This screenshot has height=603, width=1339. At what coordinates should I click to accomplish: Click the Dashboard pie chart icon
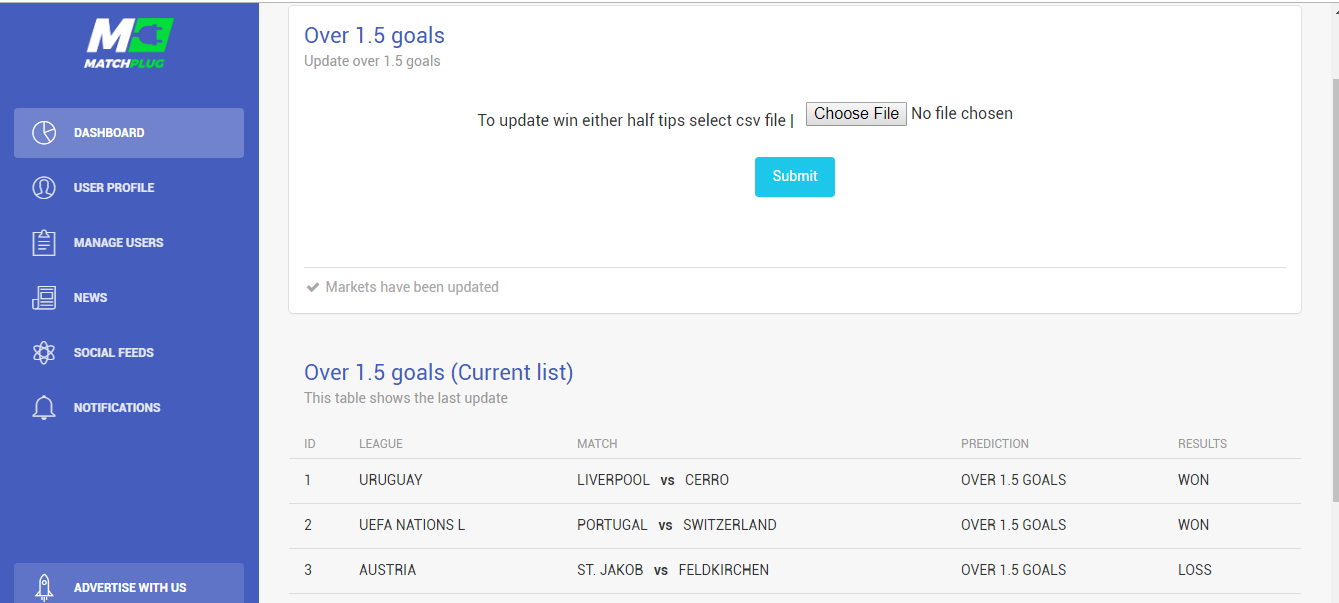pyautogui.click(x=44, y=133)
